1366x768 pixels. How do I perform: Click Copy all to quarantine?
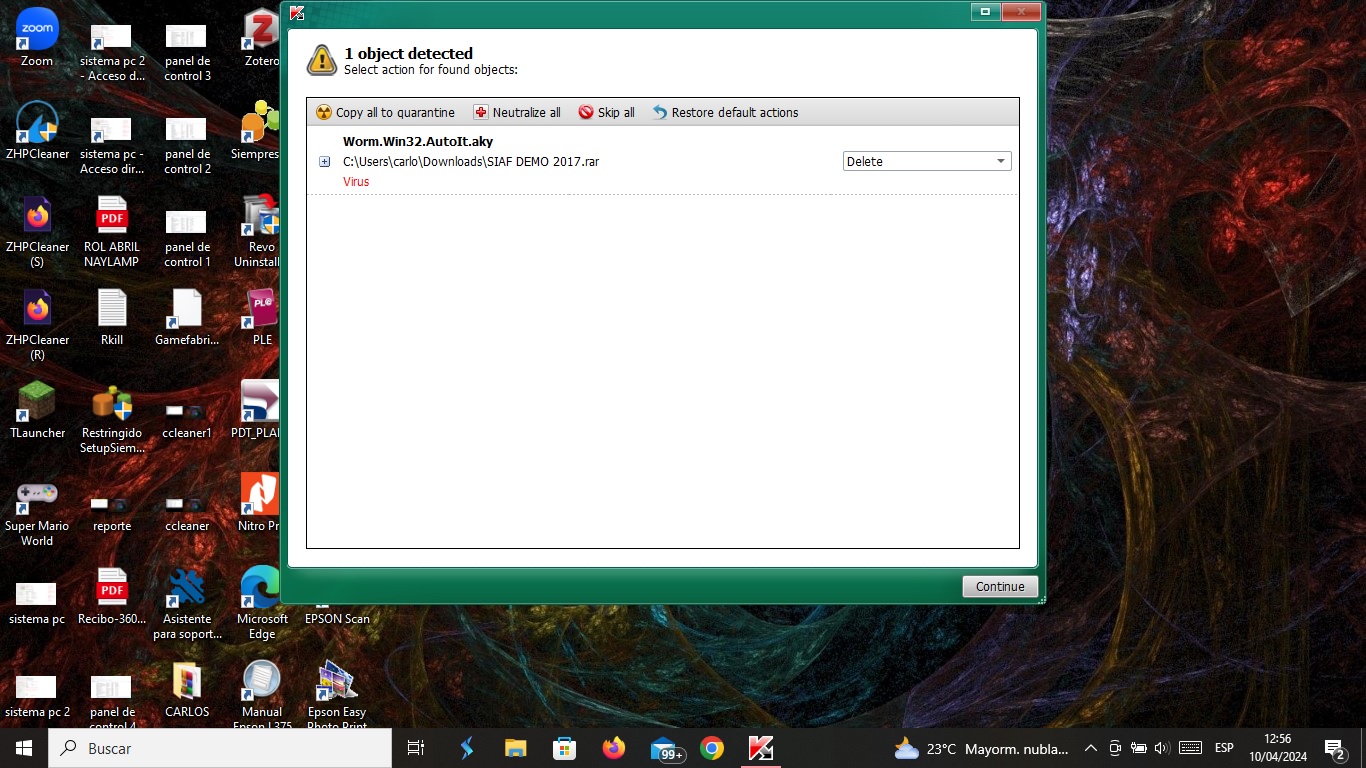point(385,112)
